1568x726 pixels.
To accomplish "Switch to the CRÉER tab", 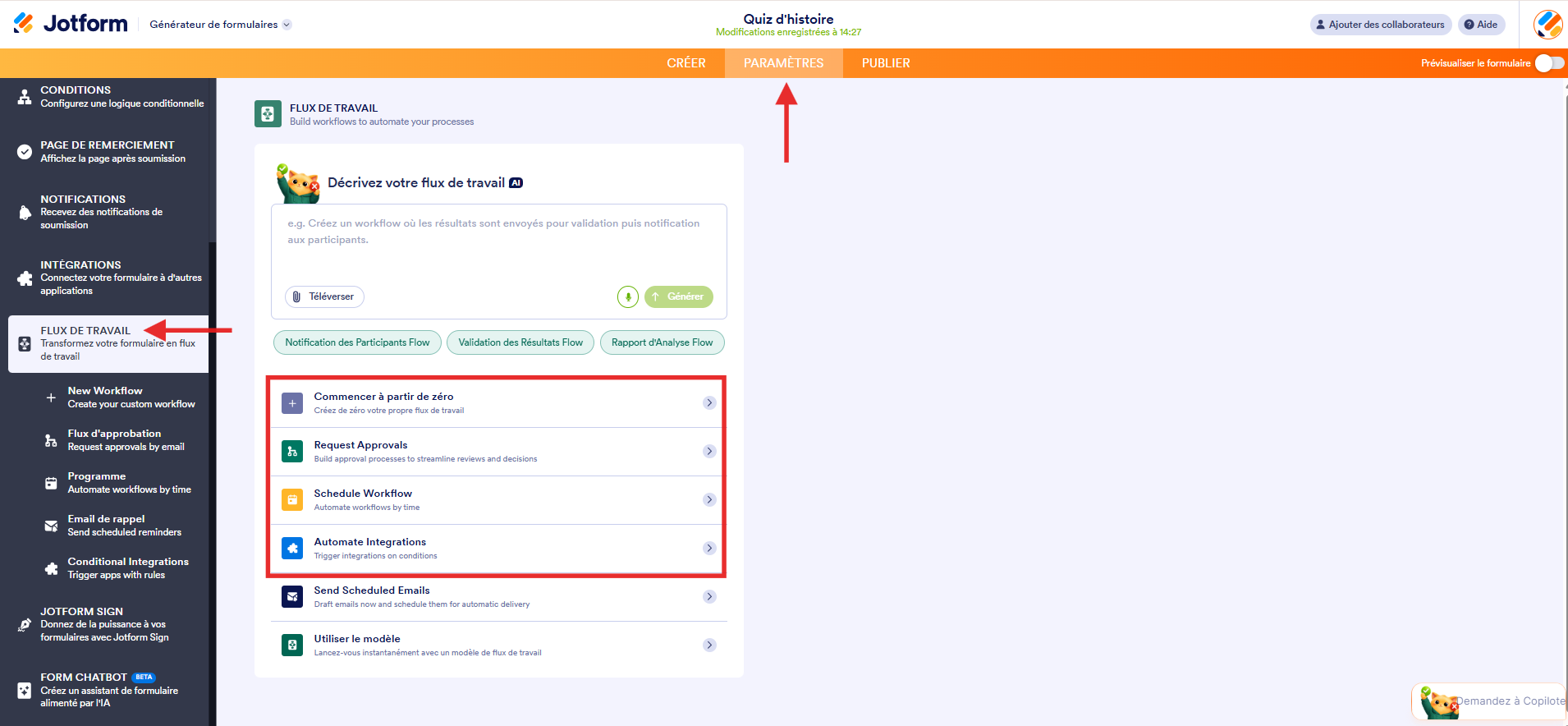I will [x=686, y=63].
